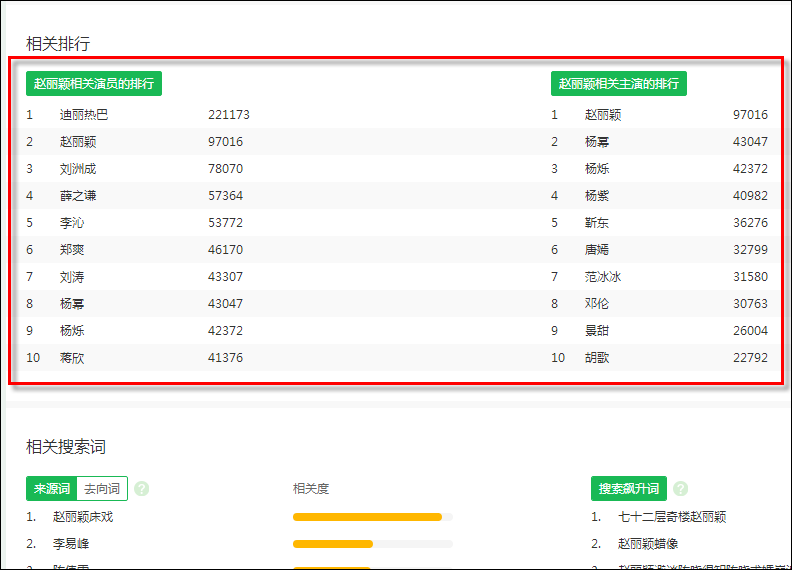Open 胡歌 at rank ten
Viewport: 792px width, 570px height.
597,358
